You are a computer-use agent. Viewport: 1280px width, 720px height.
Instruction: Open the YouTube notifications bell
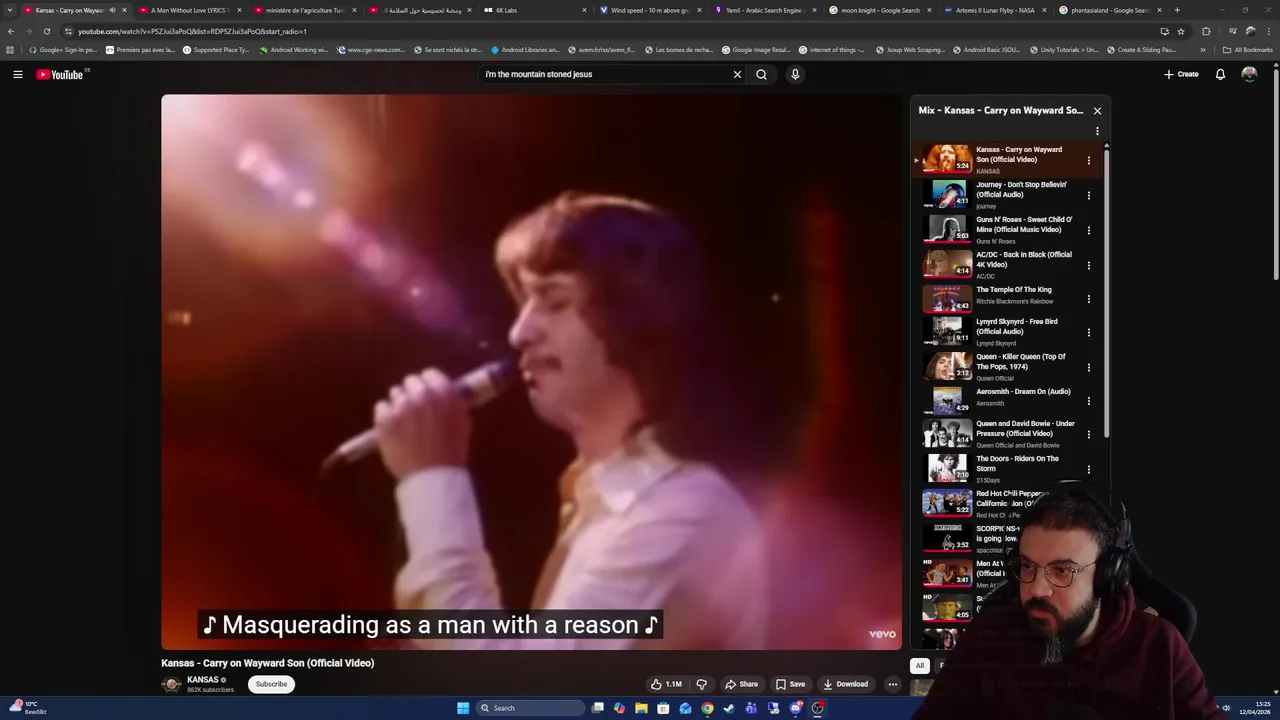point(1220,74)
